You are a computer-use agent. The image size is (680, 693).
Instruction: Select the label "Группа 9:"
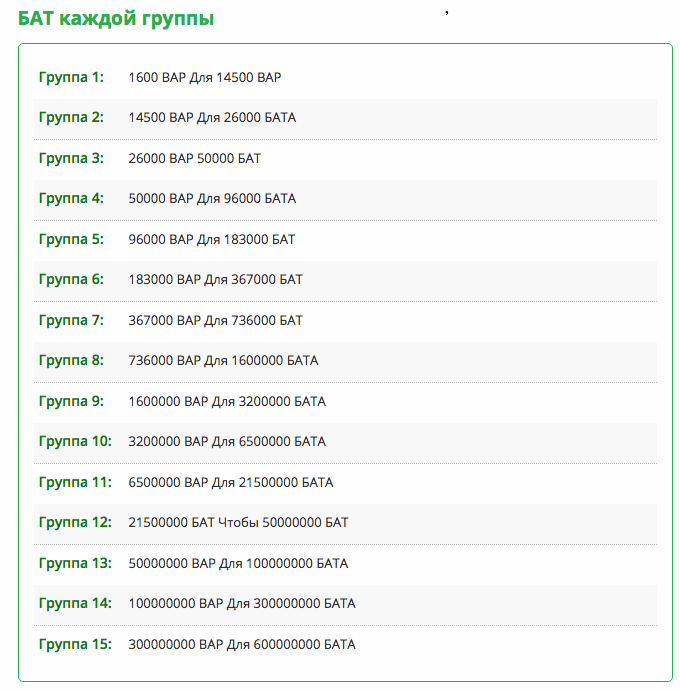click(71, 401)
